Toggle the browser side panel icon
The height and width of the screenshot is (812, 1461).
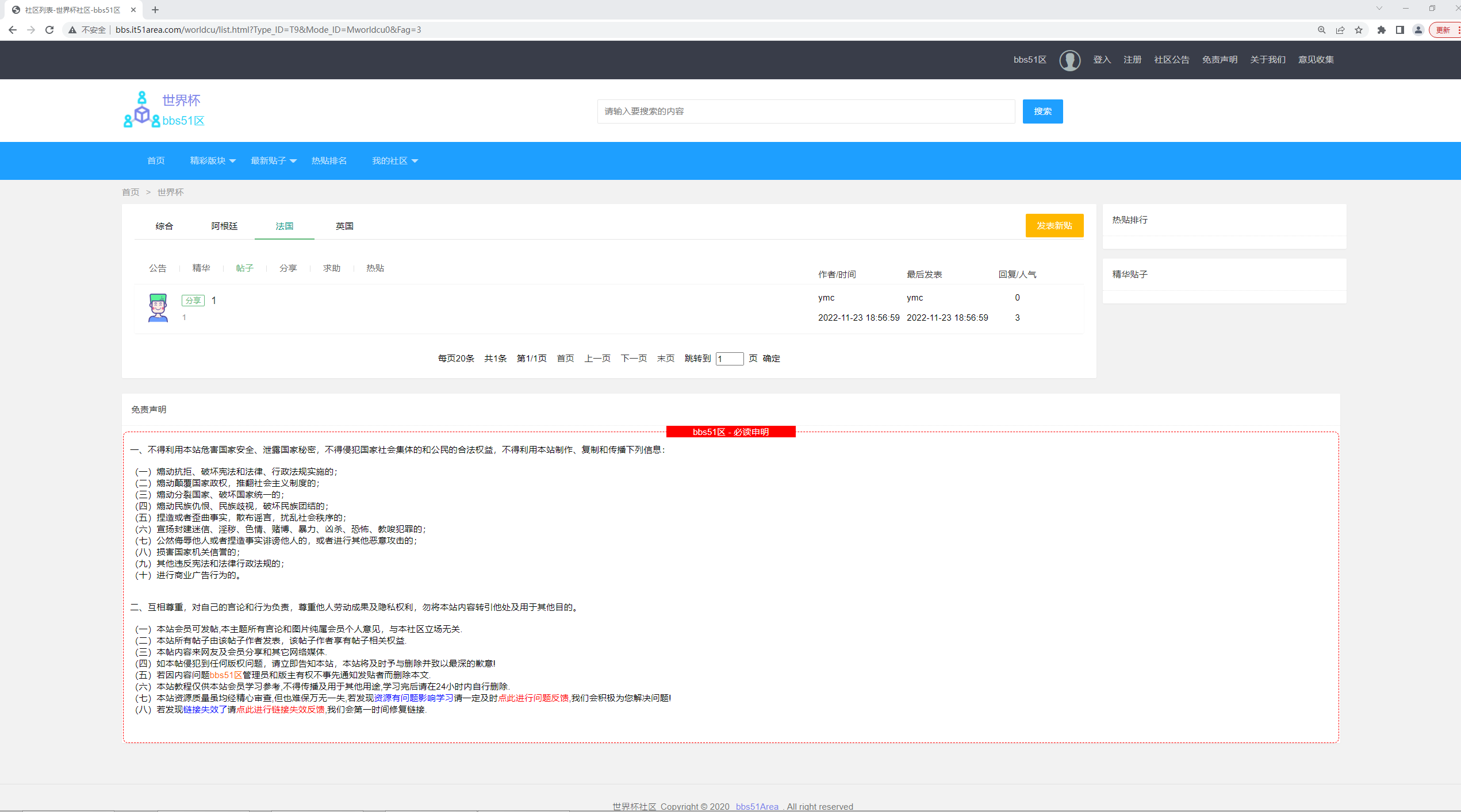(1400, 30)
